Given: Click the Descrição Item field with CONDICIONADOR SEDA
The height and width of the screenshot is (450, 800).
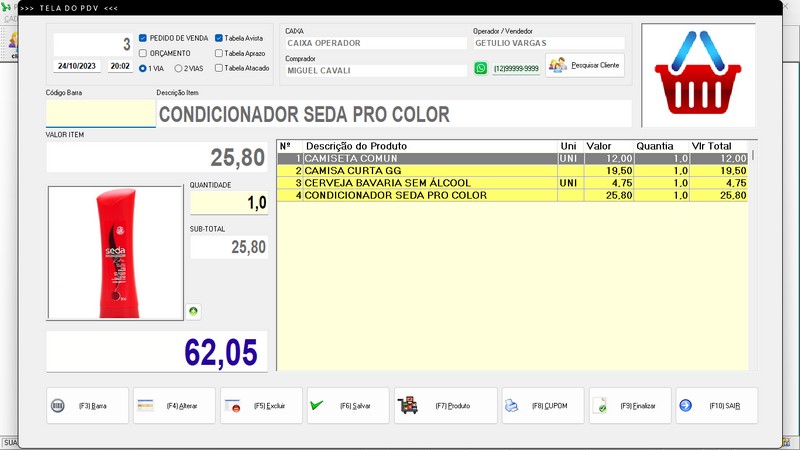Looking at the screenshot, I should tap(394, 114).
